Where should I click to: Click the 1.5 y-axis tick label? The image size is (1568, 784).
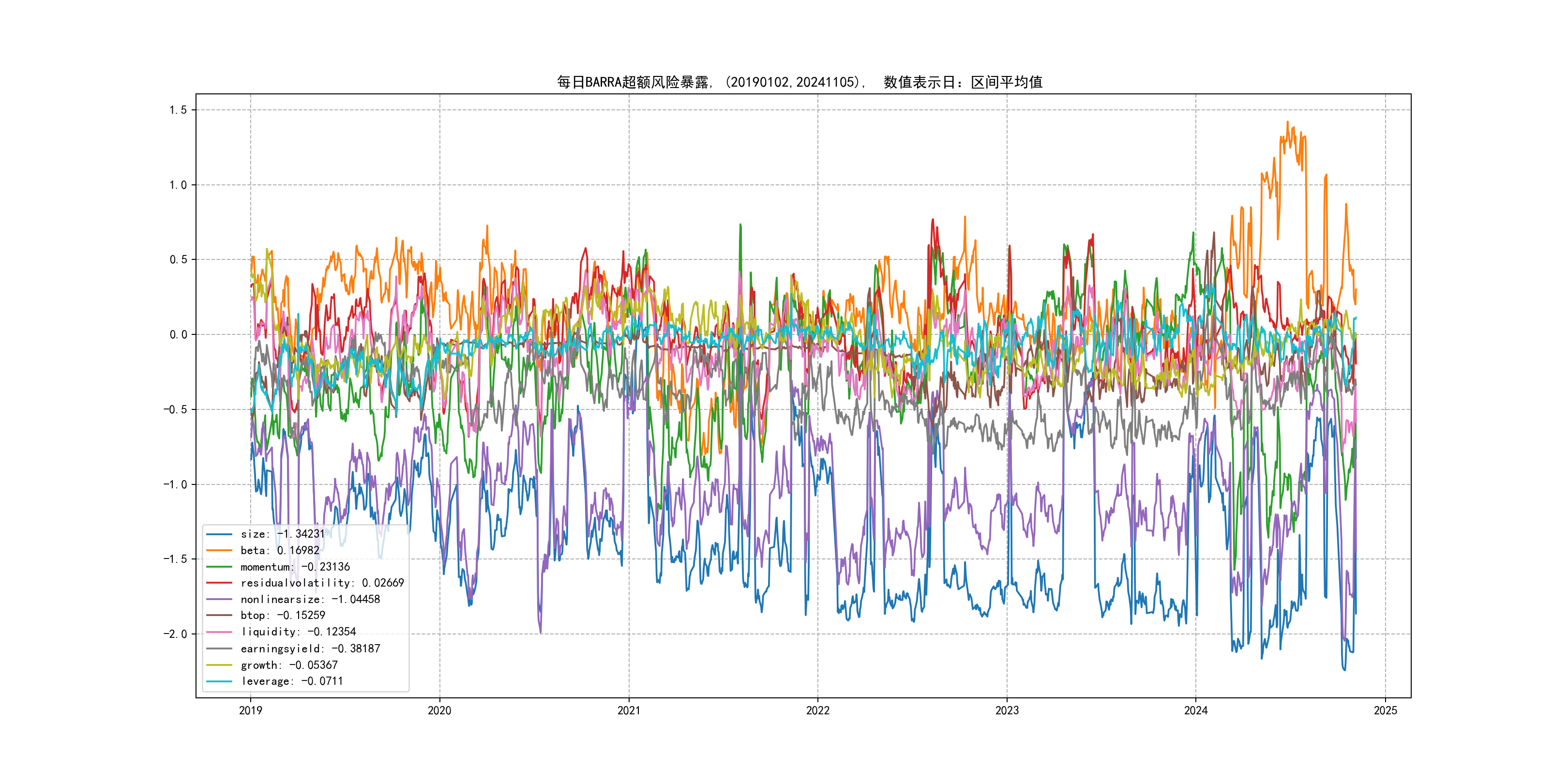point(178,110)
